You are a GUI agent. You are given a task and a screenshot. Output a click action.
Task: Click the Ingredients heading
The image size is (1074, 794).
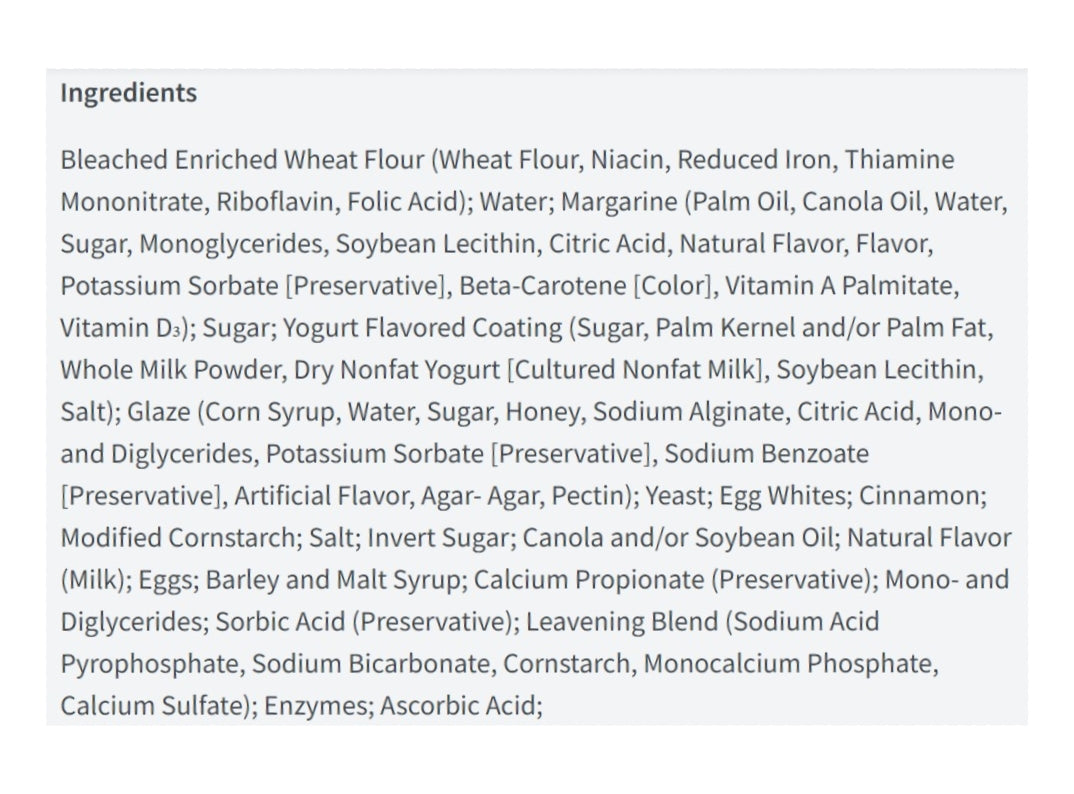128,93
